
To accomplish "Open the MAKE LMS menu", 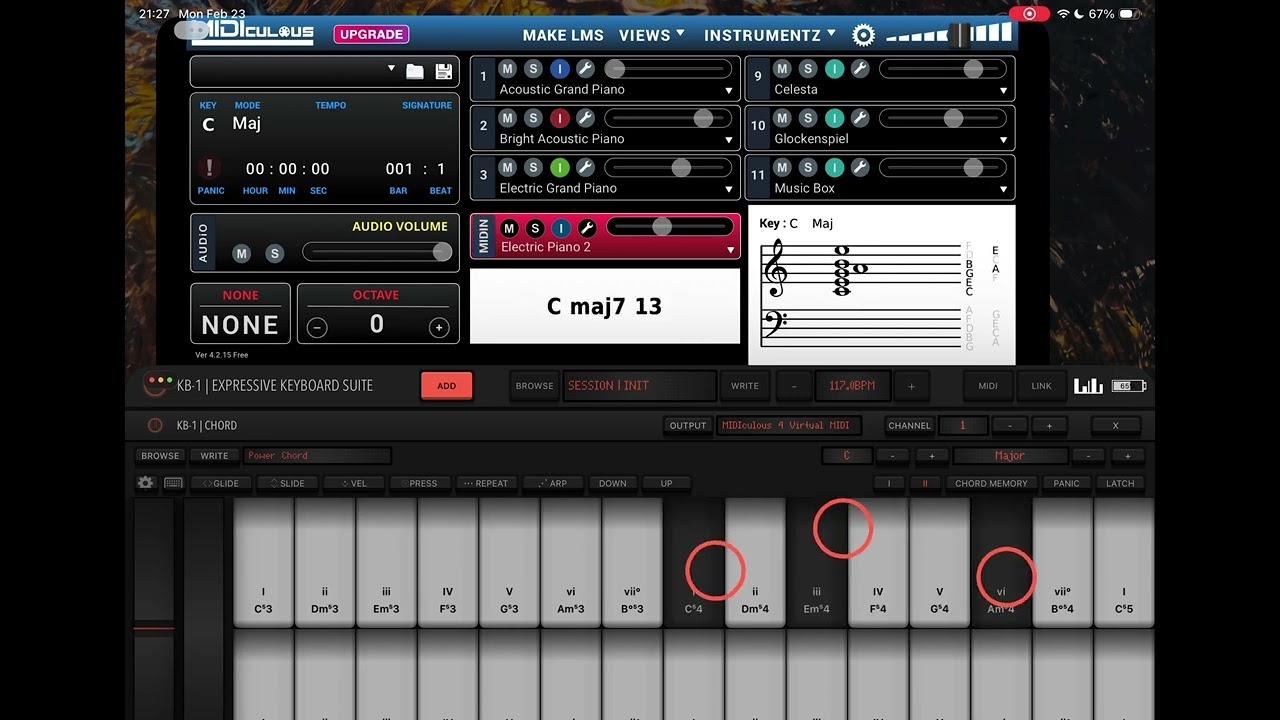I will point(563,35).
